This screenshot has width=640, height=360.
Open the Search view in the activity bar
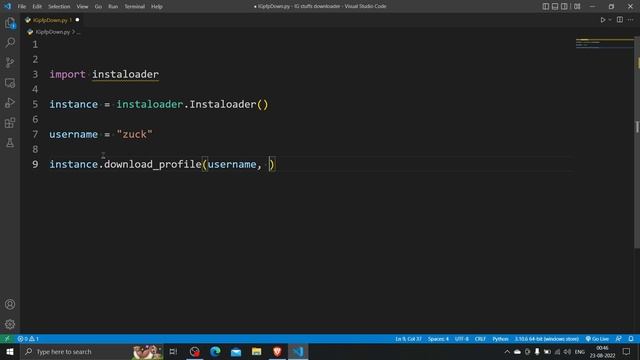pyautogui.click(x=10, y=42)
